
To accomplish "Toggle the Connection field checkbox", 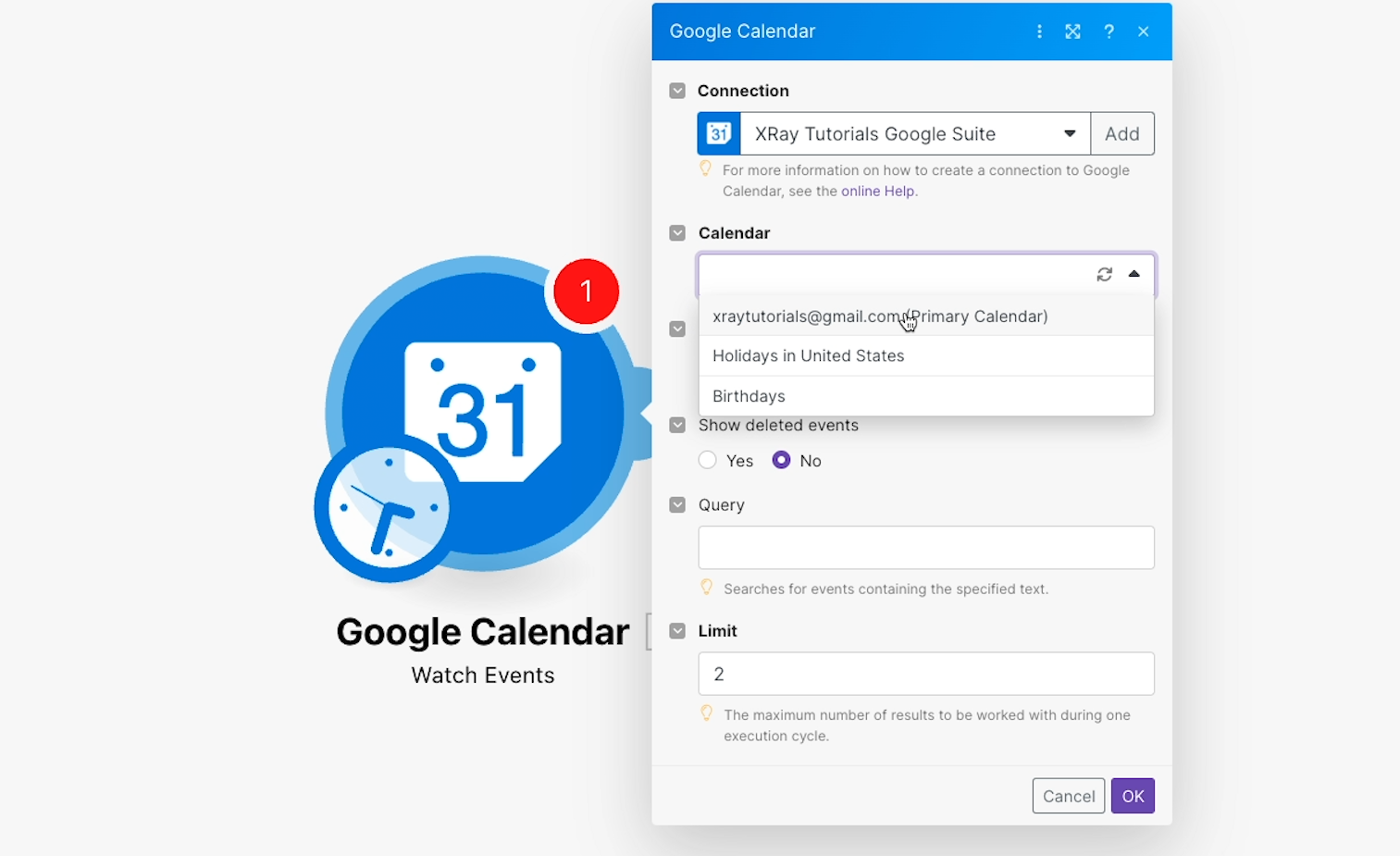I will point(677,91).
